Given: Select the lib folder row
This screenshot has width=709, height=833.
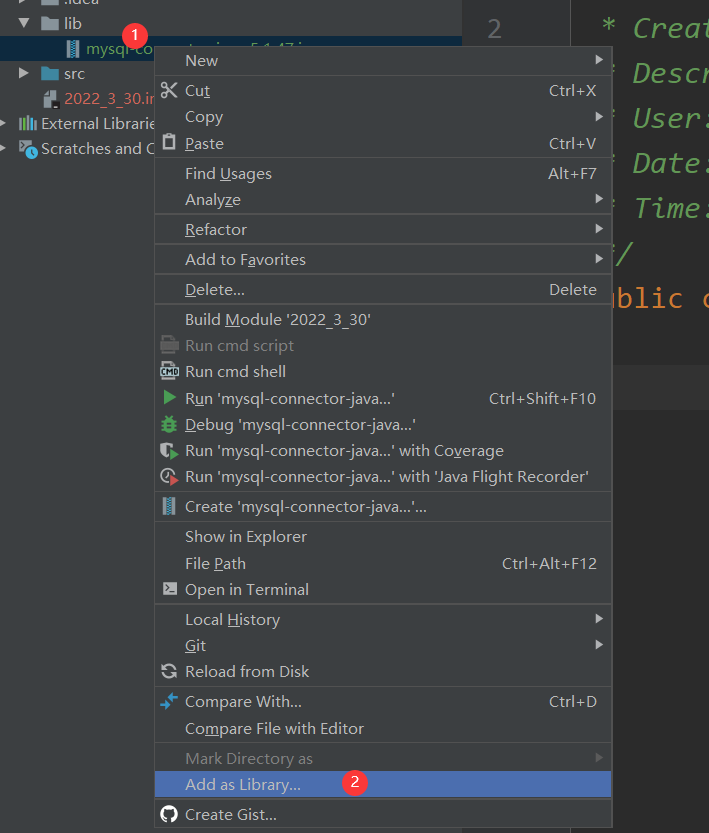Looking at the screenshot, I should [x=231, y=23].
